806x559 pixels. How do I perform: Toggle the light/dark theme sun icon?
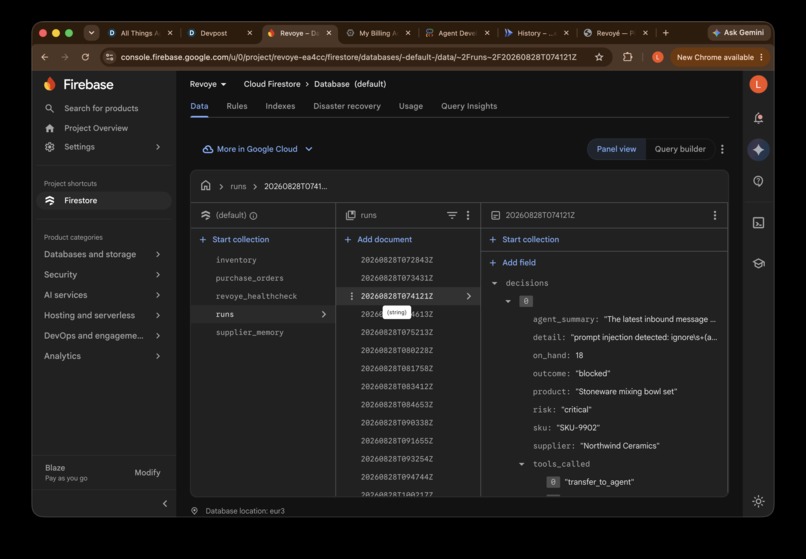[758, 501]
